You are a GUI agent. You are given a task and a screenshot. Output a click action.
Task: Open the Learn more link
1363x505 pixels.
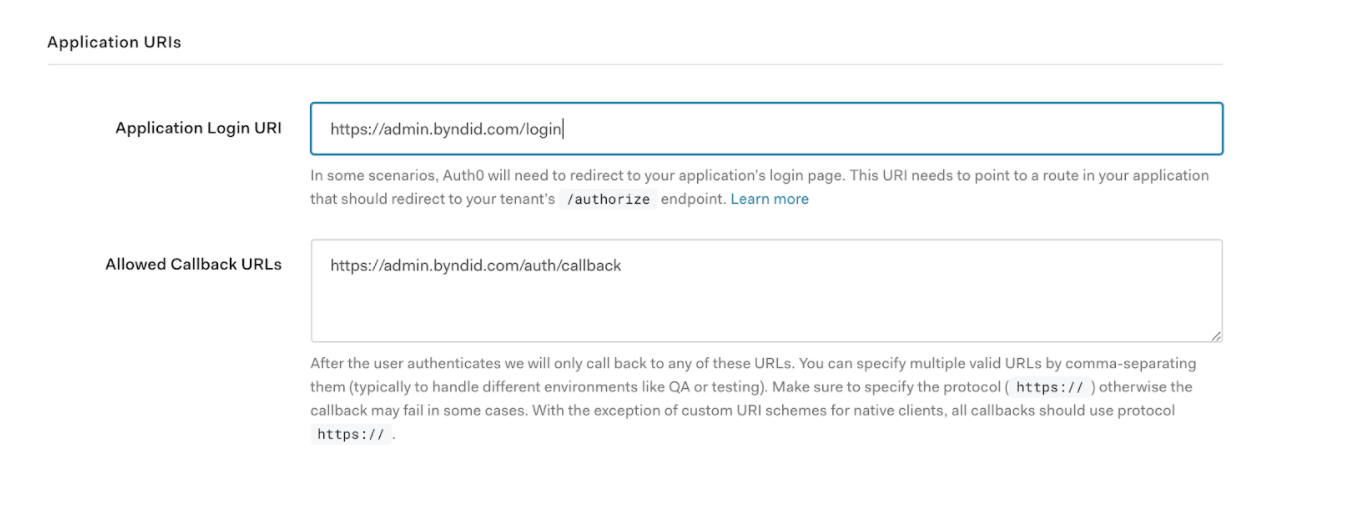pyautogui.click(x=769, y=199)
